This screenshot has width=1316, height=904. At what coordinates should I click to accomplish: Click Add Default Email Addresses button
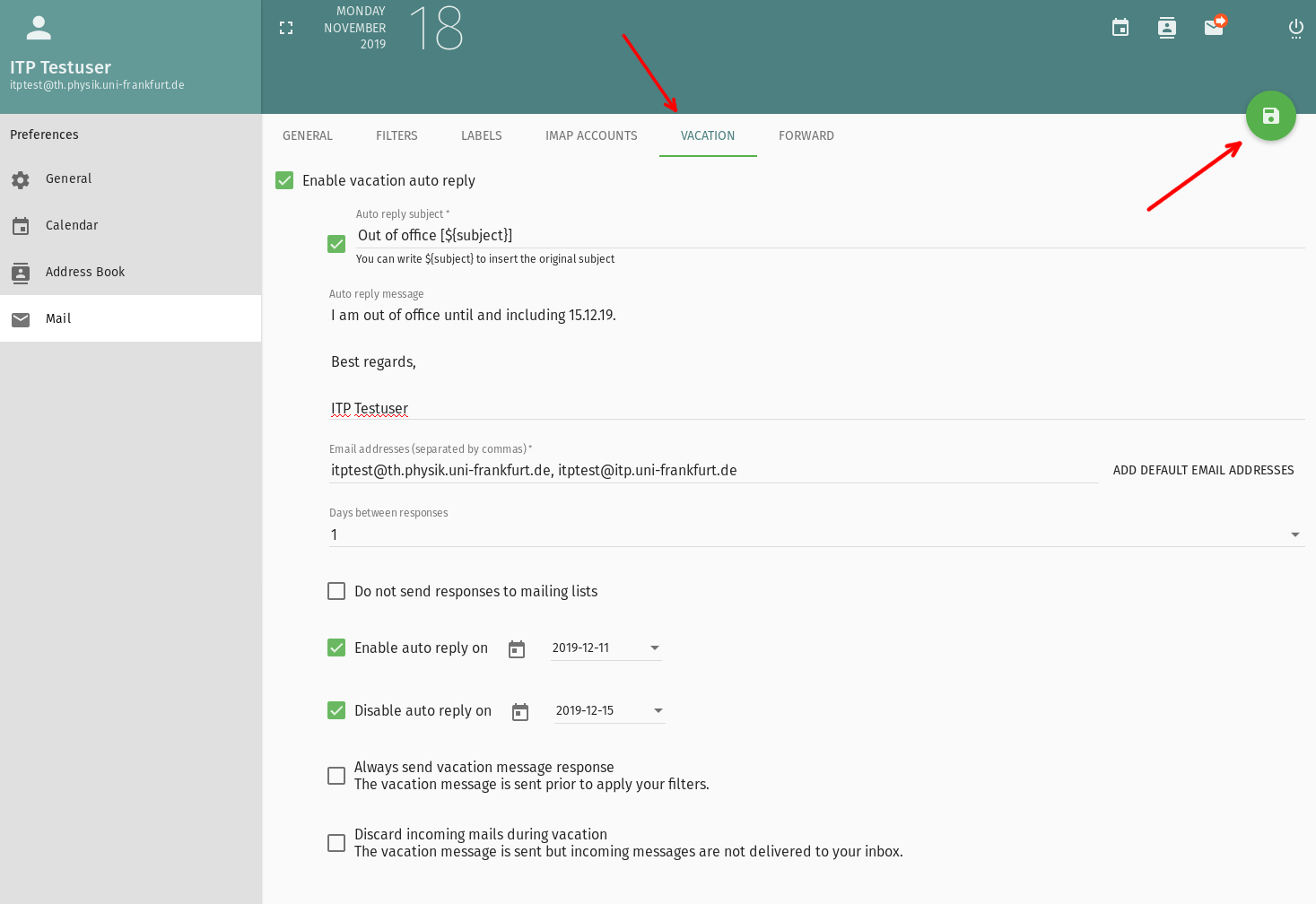point(1203,470)
